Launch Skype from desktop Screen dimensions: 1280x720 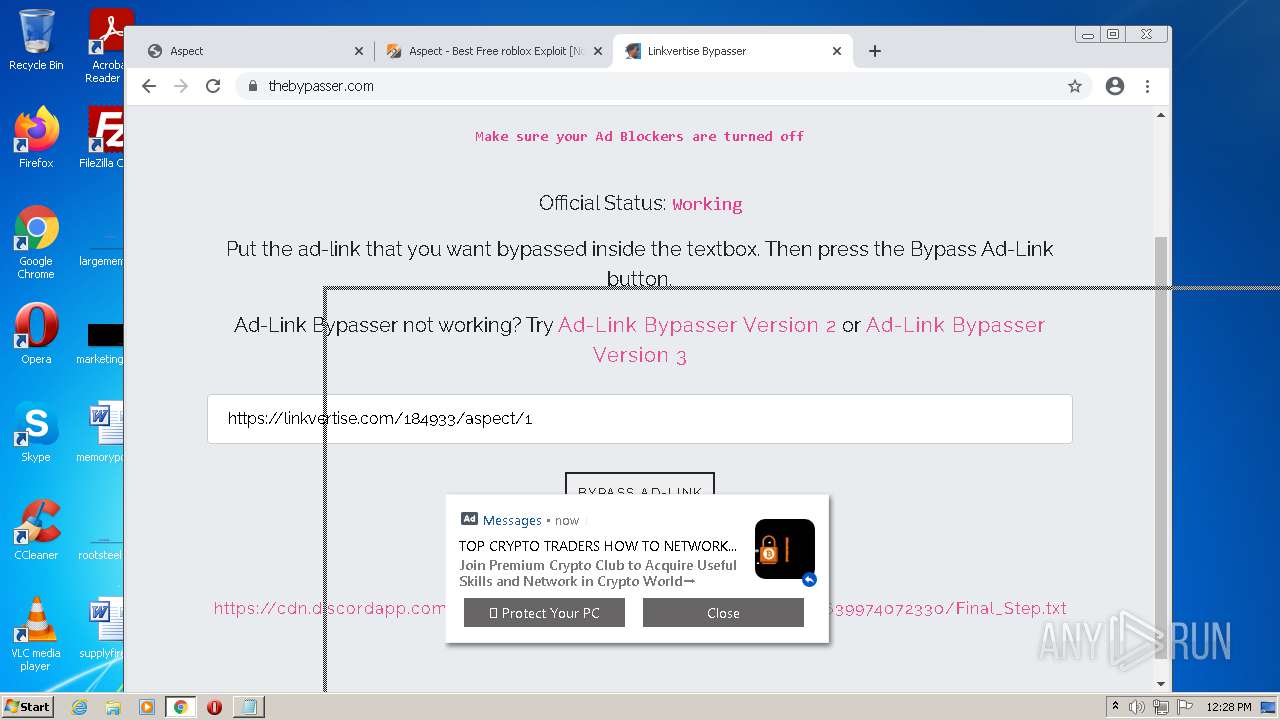[36, 431]
